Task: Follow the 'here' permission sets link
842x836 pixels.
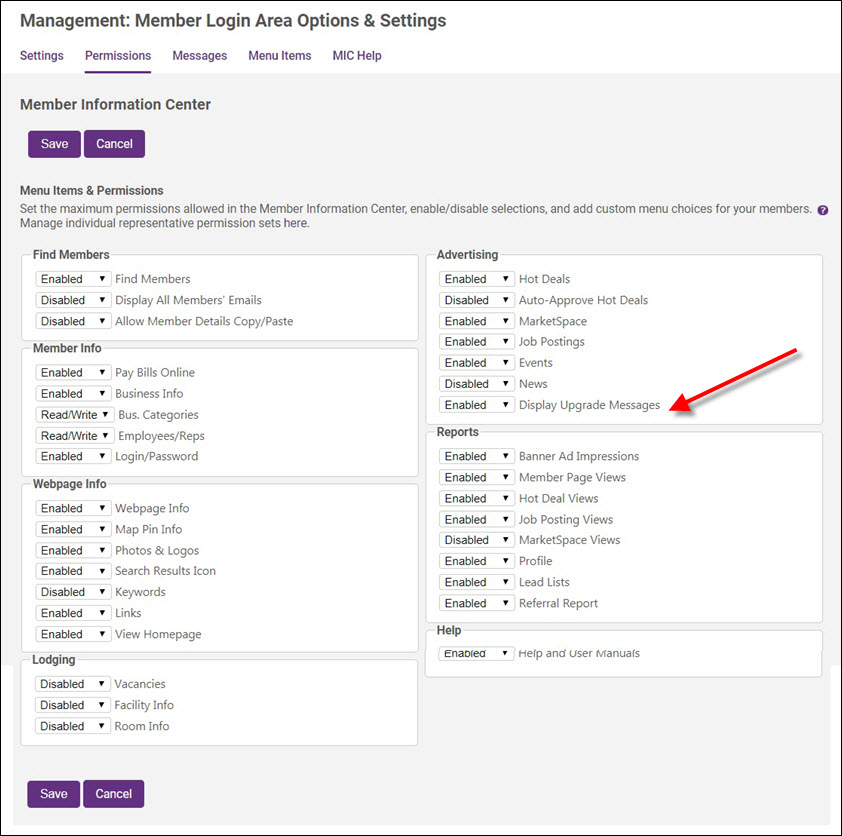Action: tap(296, 223)
